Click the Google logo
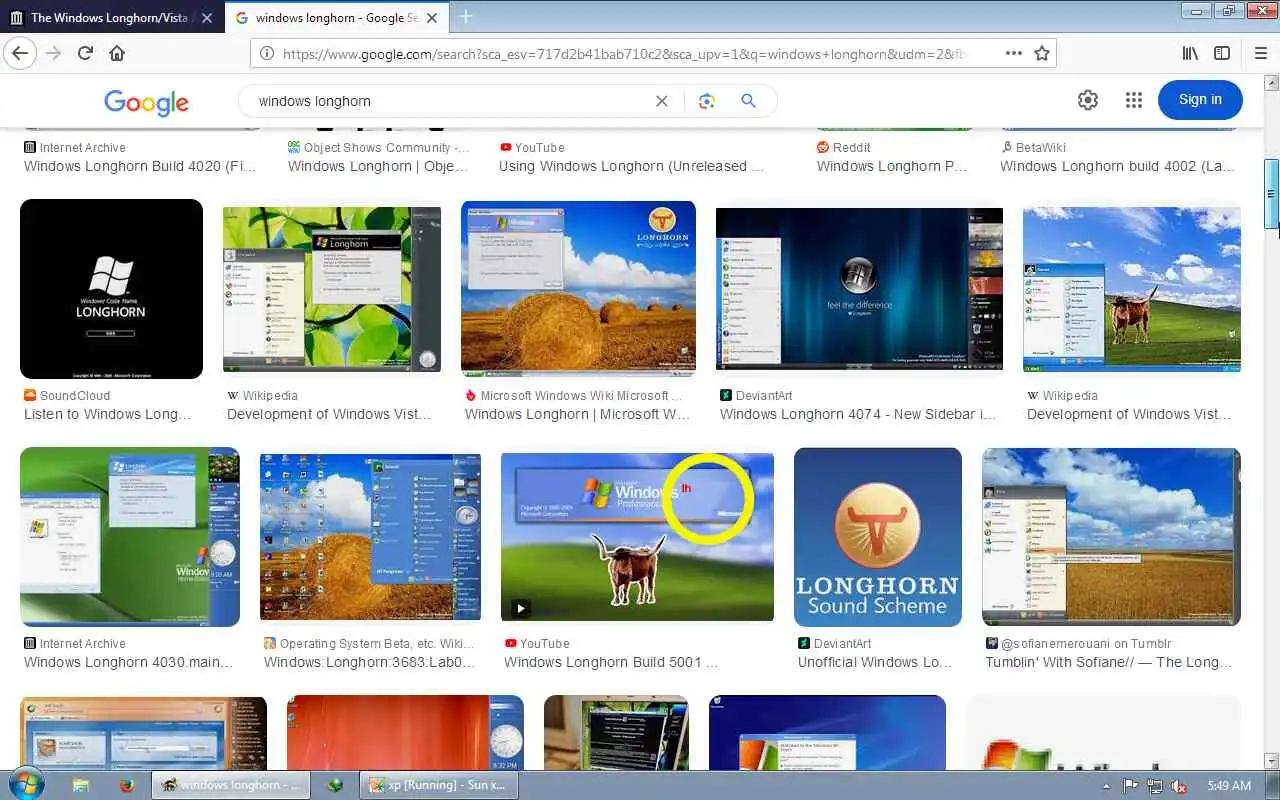 [x=146, y=102]
